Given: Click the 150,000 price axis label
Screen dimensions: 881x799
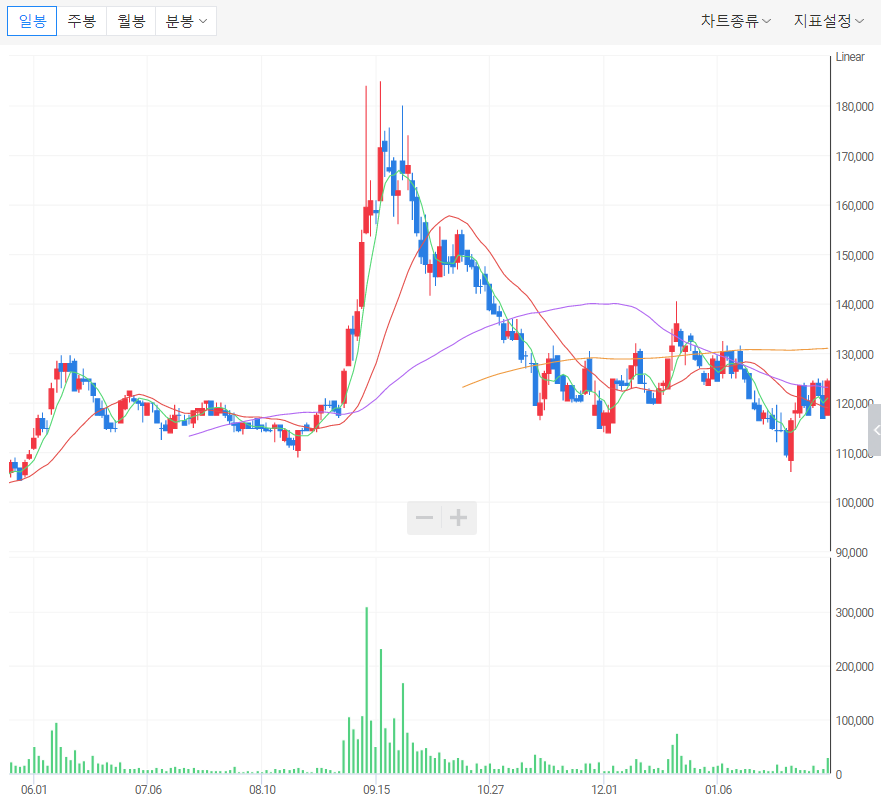Looking at the screenshot, I should coord(855,255).
